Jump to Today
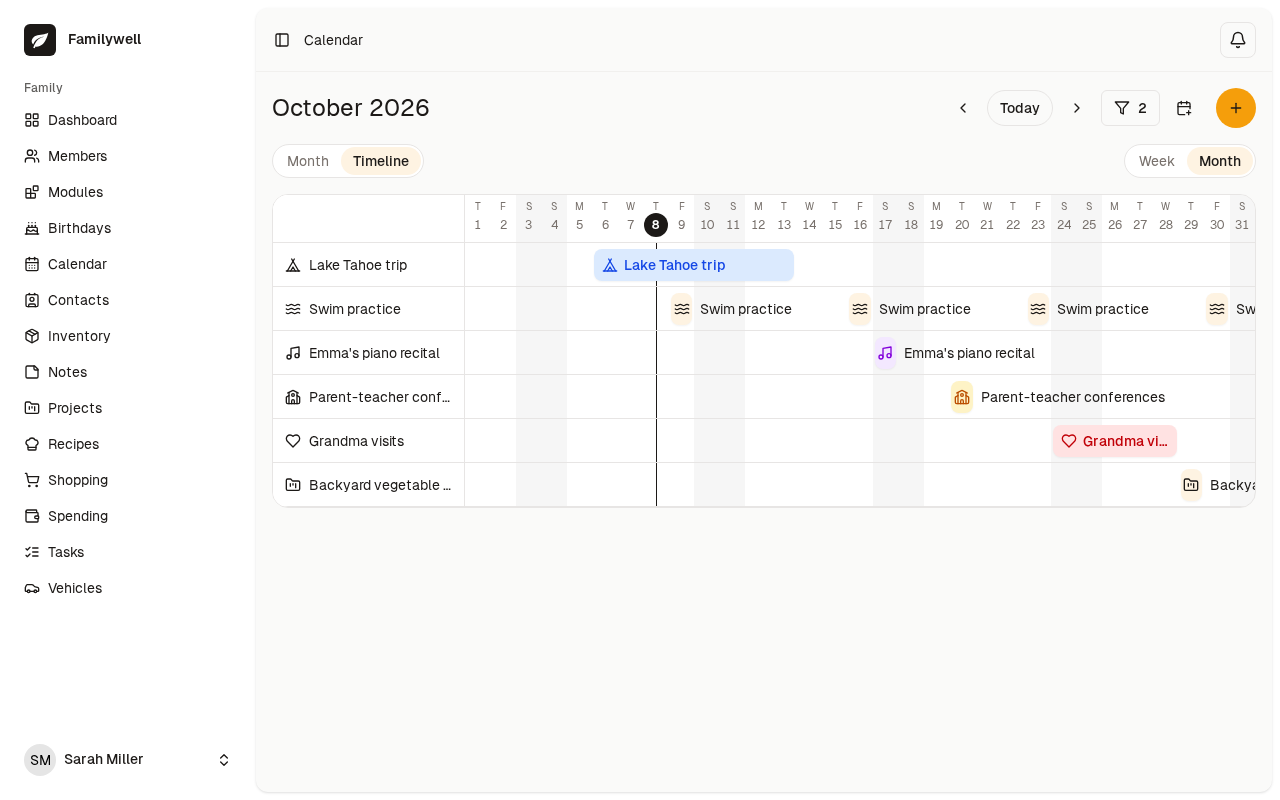This screenshot has height=800, width=1280. pos(1020,108)
